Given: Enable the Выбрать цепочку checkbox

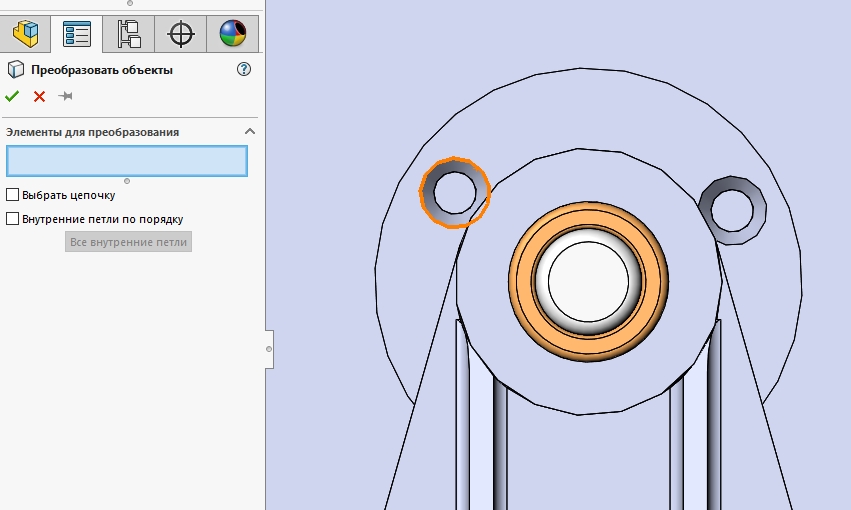Looking at the screenshot, I should [x=13, y=195].
